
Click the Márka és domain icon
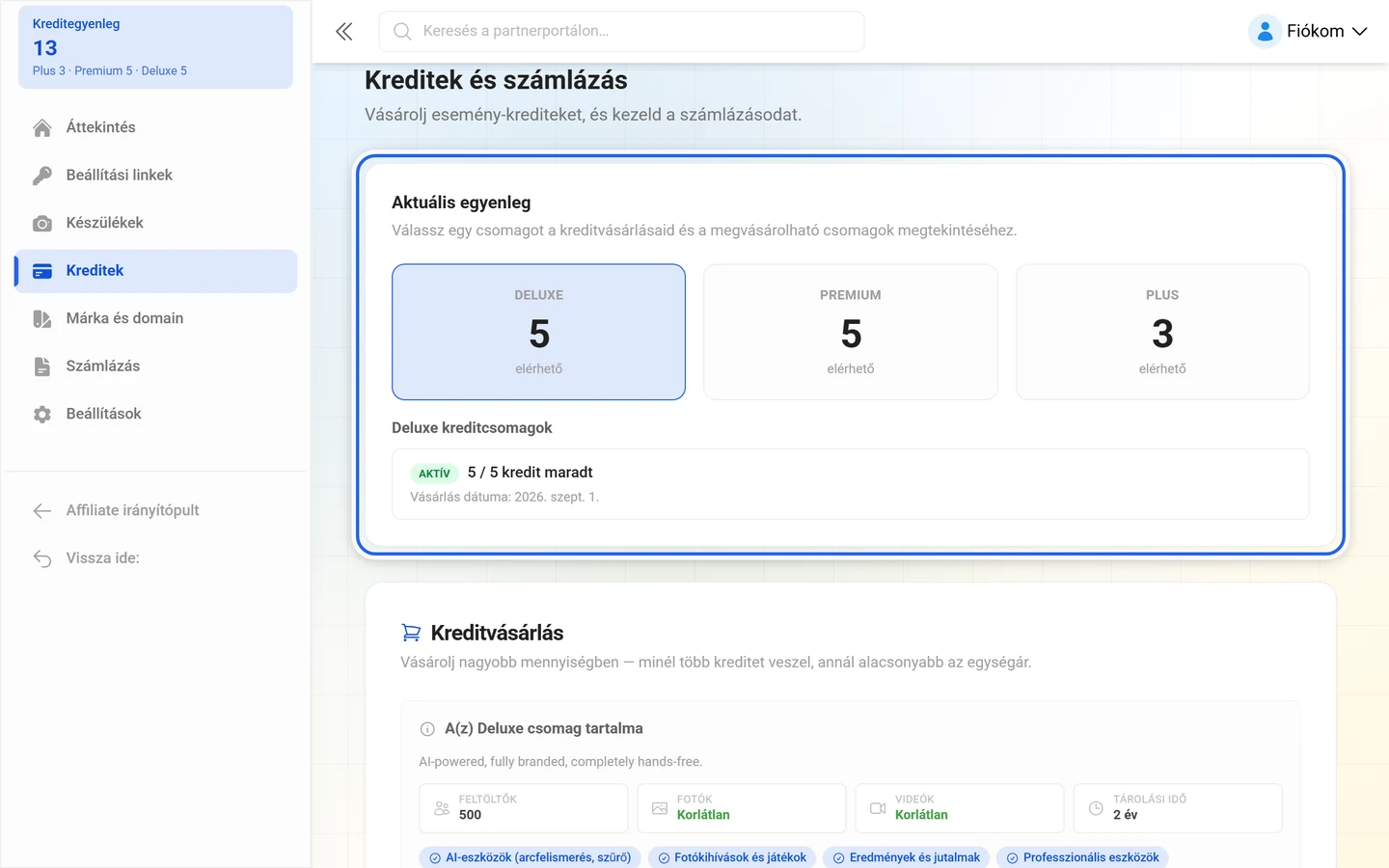click(x=42, y=318)
